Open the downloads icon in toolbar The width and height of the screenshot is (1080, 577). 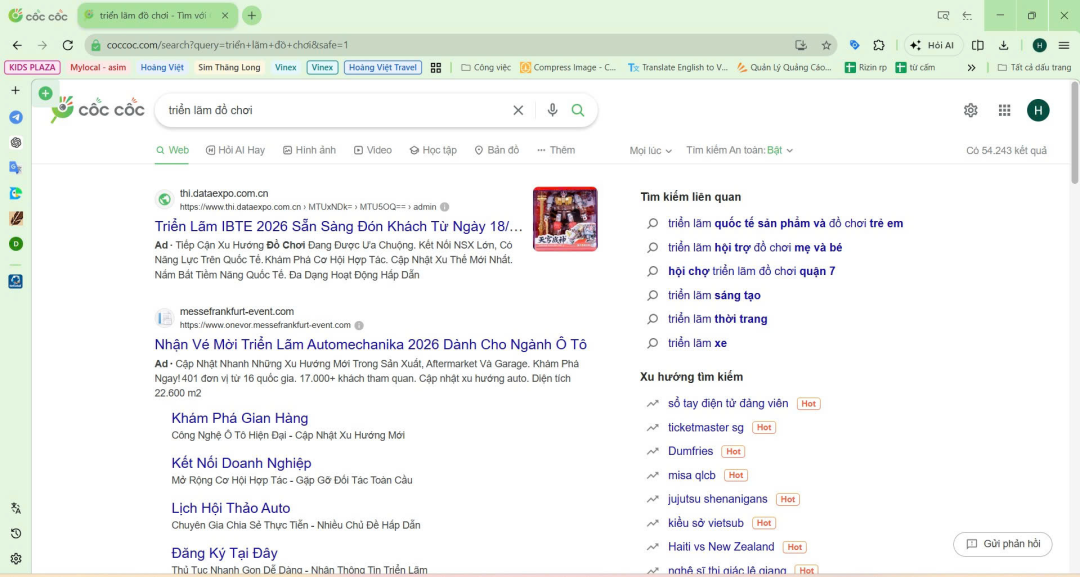[1004, 45]
